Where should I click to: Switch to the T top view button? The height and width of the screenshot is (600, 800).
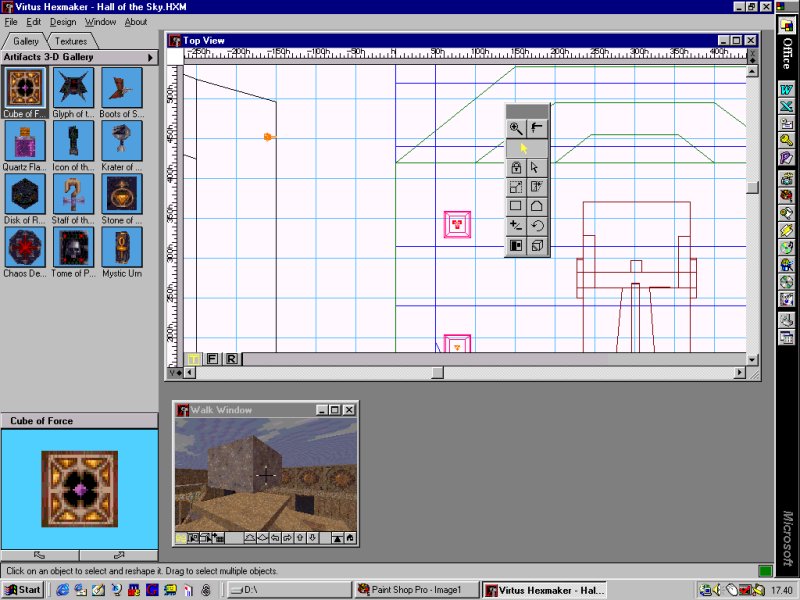tap(193, 359)
